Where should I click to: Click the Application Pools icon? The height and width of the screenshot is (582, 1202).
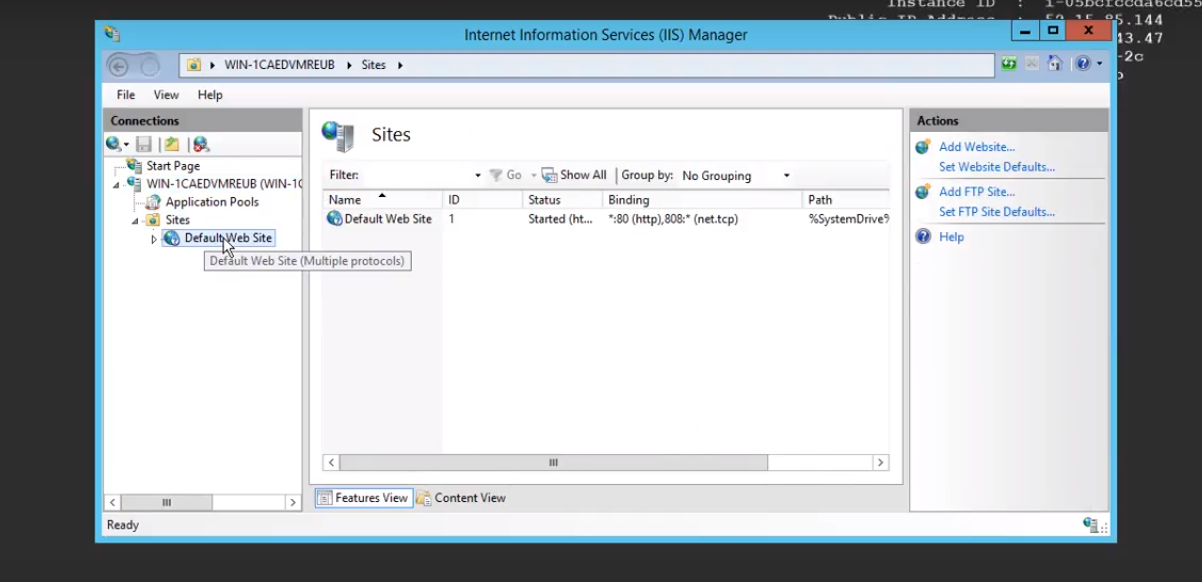tap(153, 202)
